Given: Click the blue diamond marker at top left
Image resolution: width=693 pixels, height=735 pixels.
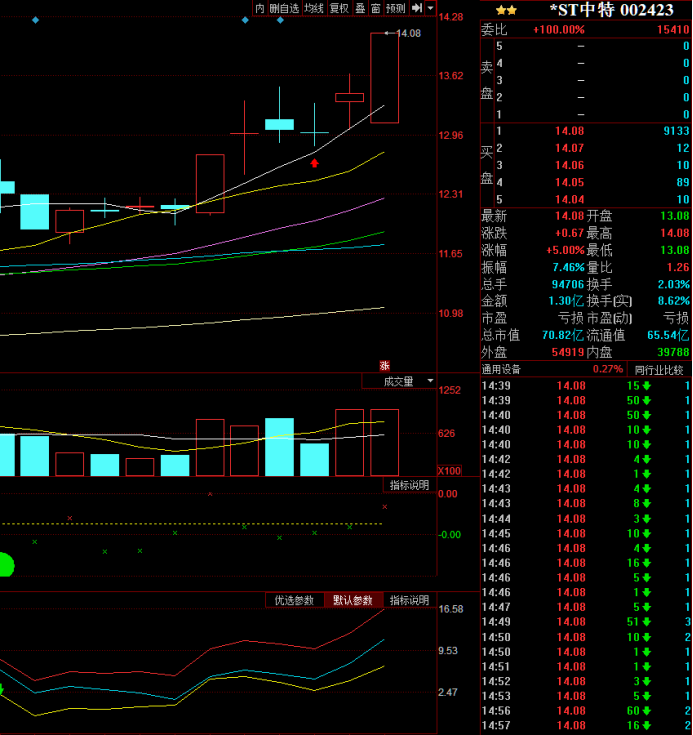Looking at the screenshot, I should pos(36,19).
